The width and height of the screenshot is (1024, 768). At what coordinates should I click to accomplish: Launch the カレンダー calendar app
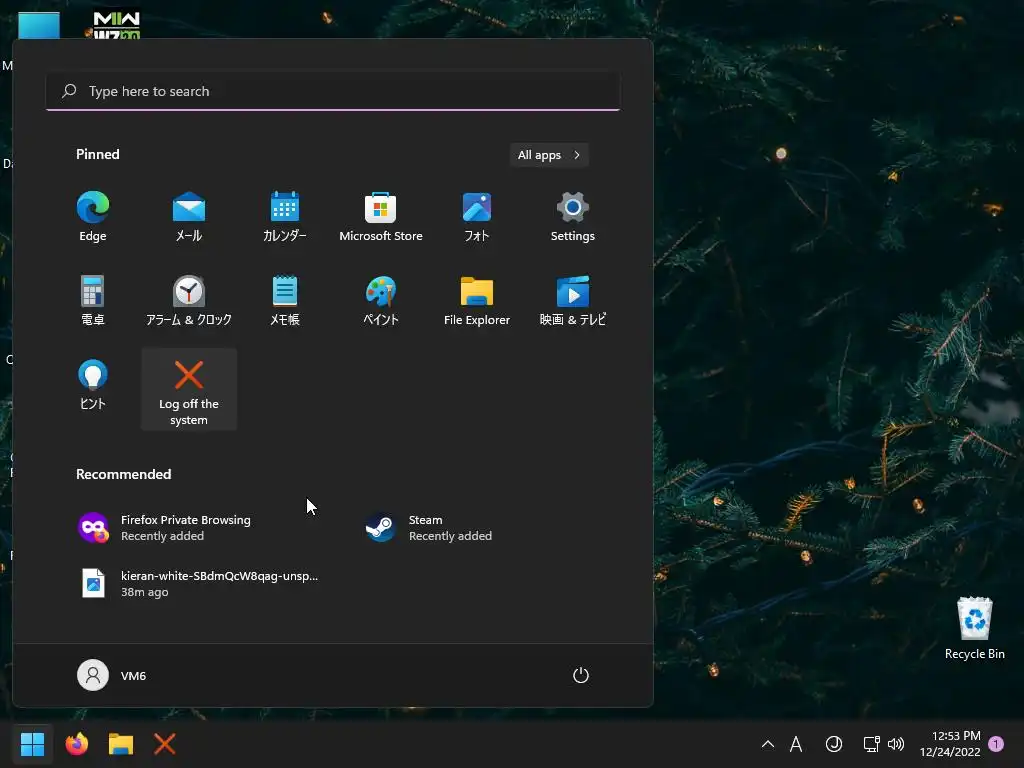[x=285, y=217]
